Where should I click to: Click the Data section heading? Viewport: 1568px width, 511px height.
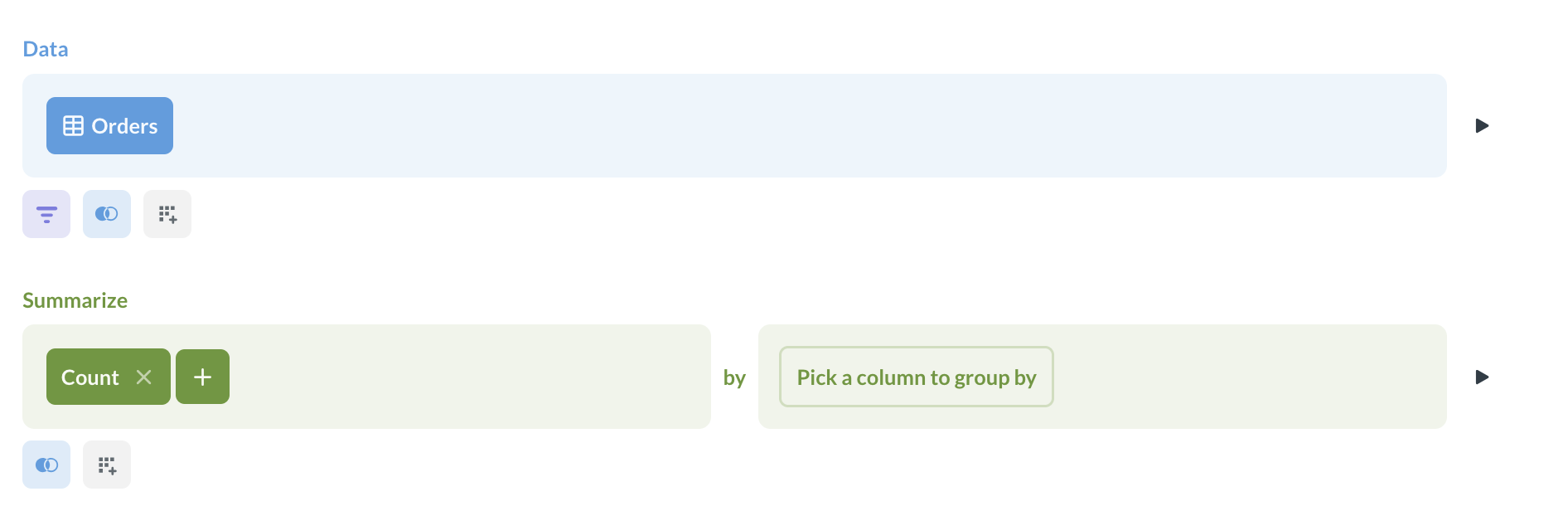(46, 49)
